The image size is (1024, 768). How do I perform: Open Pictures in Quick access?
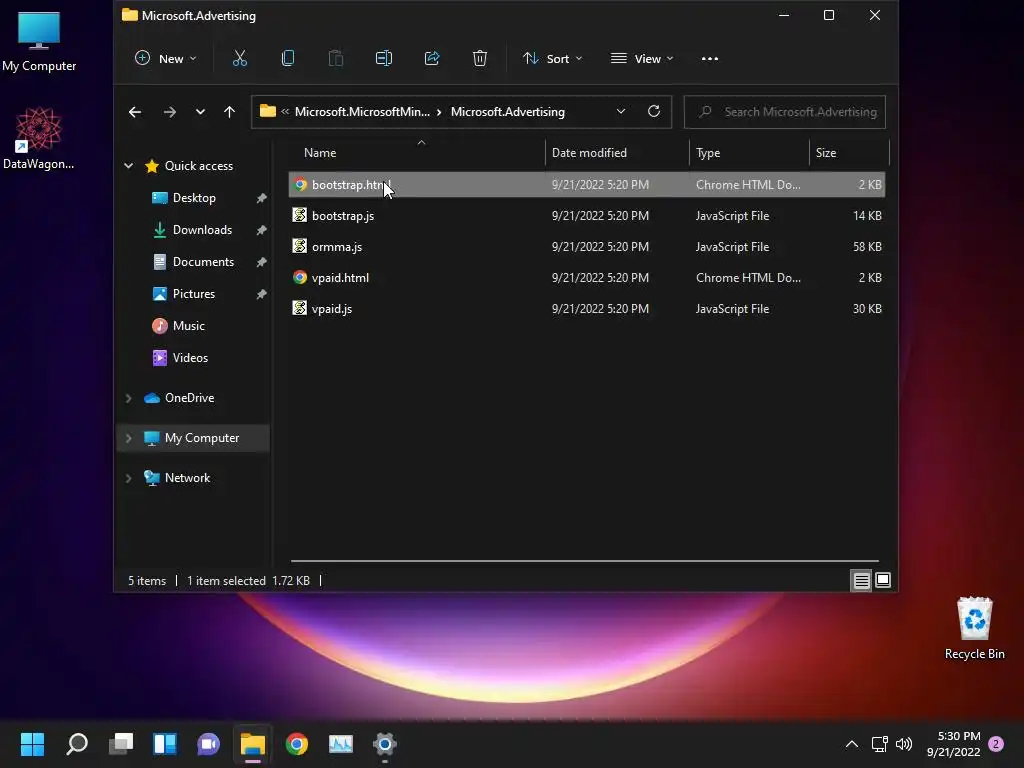click(194, 294)
